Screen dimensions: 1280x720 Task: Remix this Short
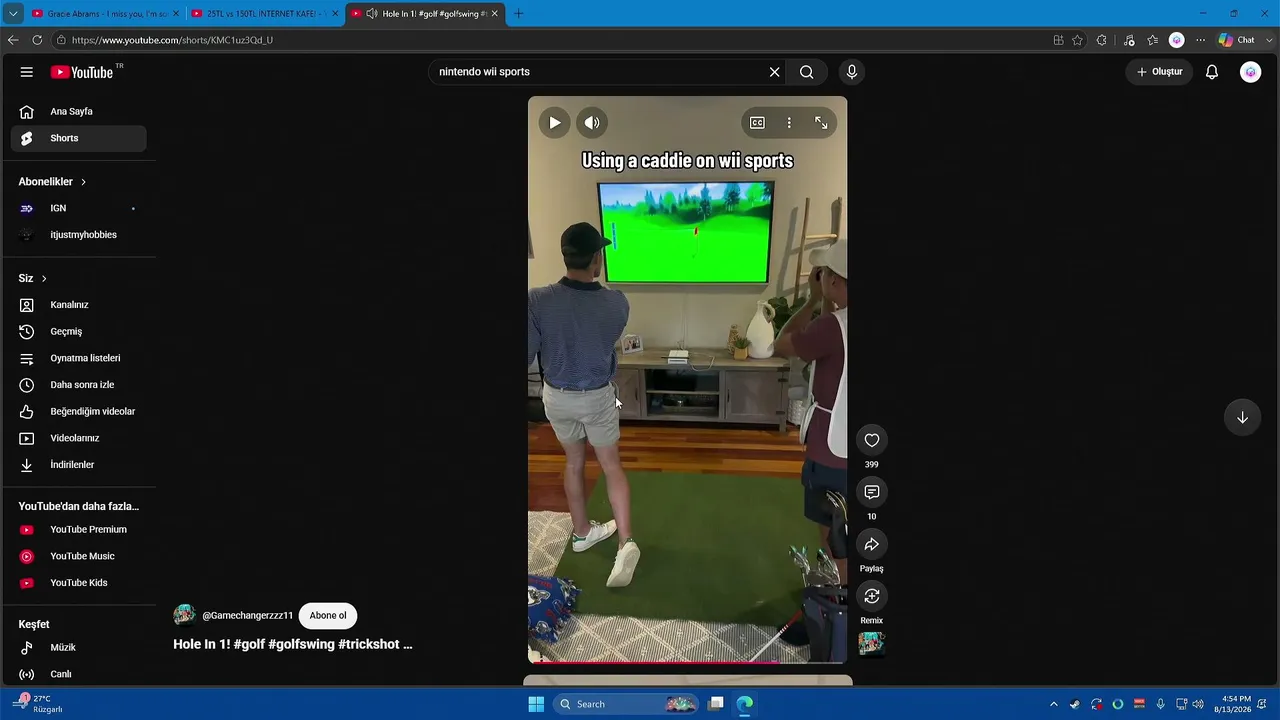point(872,596)
